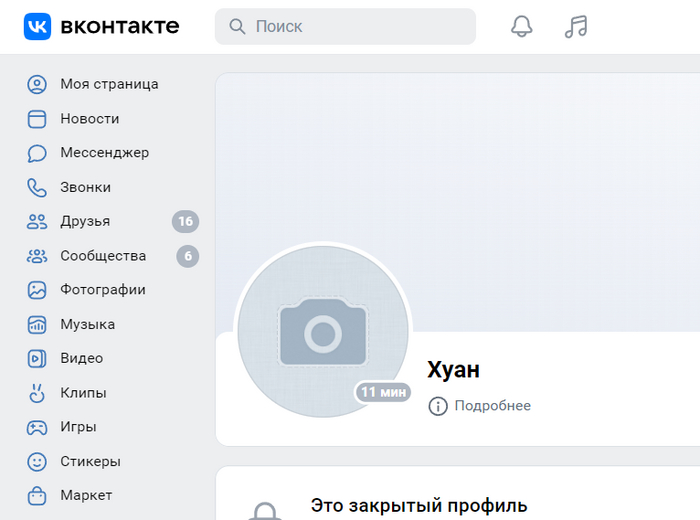Open Игры in the sidebar
Image resolution: width=700 pixels, height=520 pixels.
tap(79, 427)
